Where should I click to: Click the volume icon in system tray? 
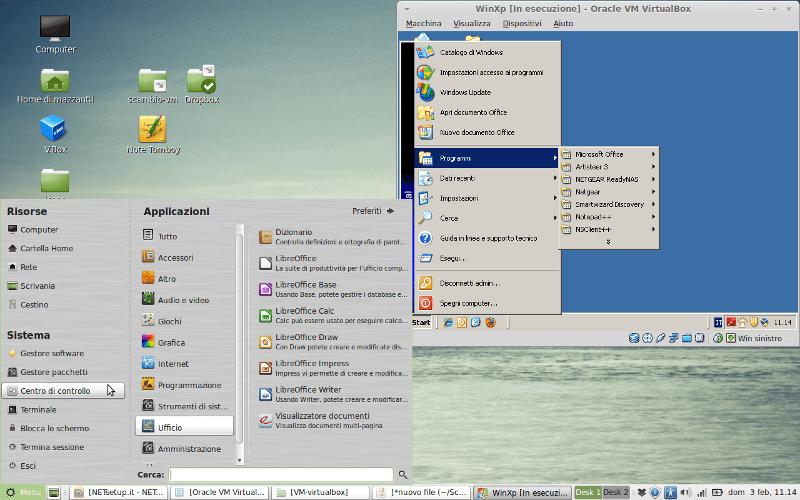[x=685, y=492]
